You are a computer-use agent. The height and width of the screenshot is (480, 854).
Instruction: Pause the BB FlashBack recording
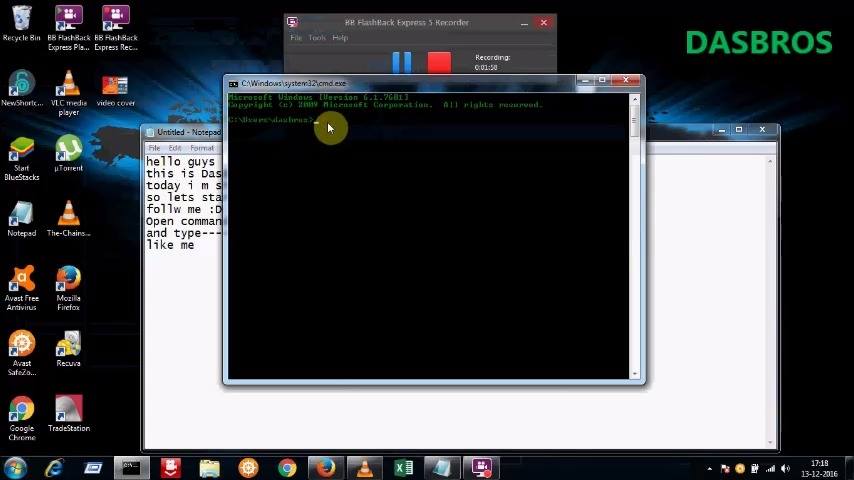(402, 62)
